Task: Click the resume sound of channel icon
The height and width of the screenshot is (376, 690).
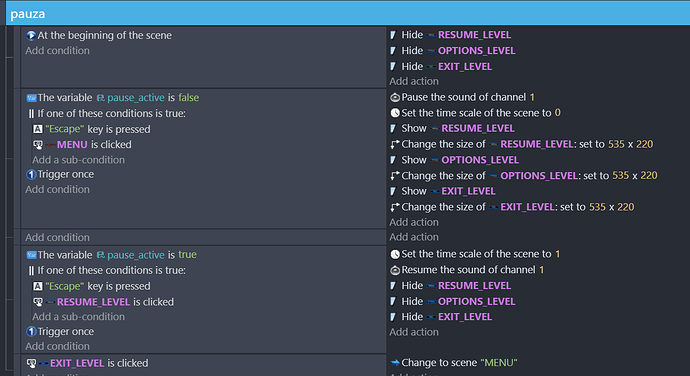Action: (395, 270)
